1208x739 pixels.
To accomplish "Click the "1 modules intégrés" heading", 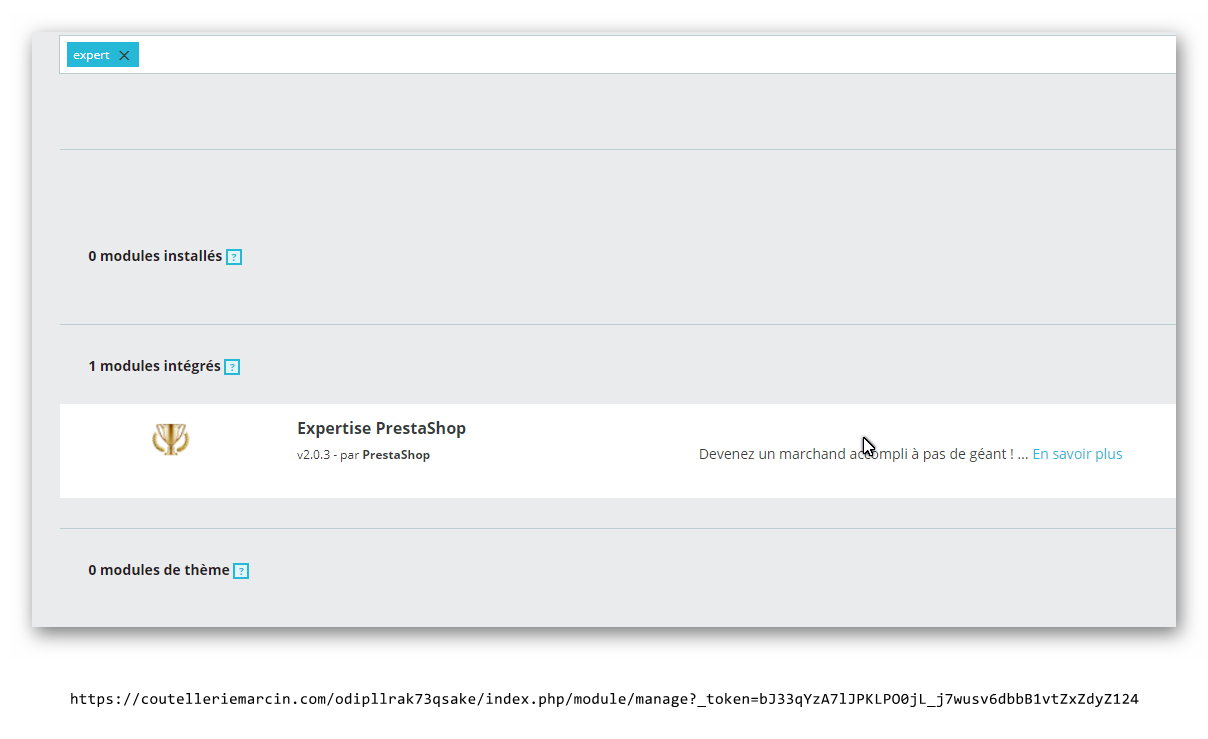I will coord(154,366).
